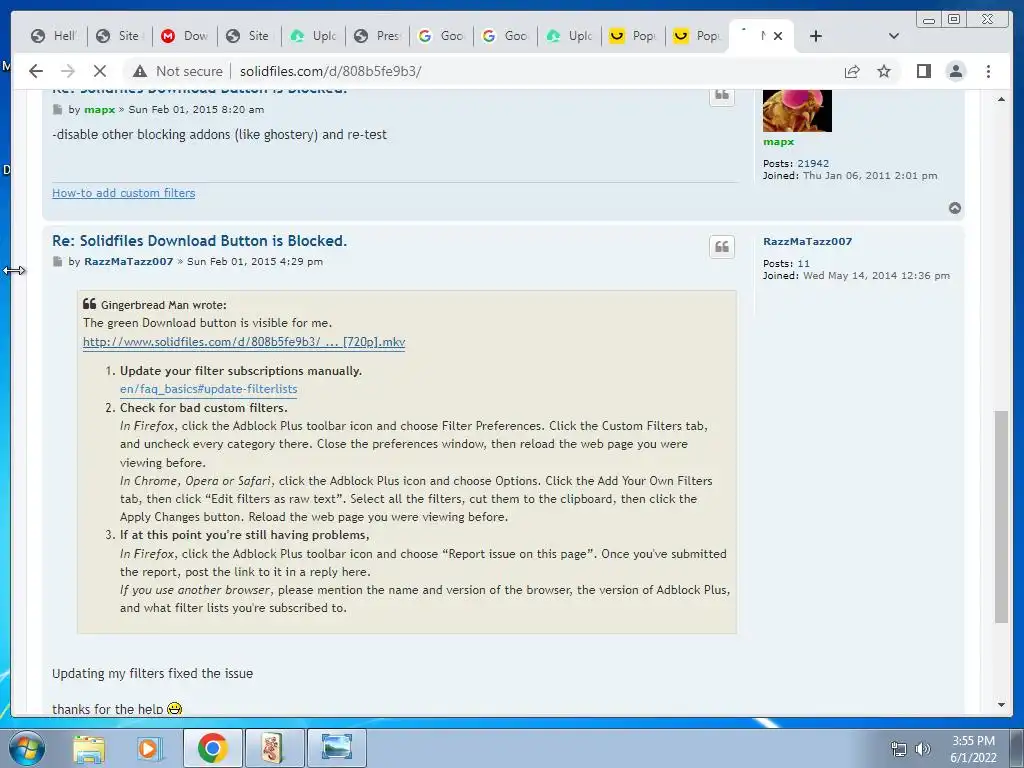Open the Chrome profile menu
The height and width of the screenshot is (768, 1024).
coord(955,71)
